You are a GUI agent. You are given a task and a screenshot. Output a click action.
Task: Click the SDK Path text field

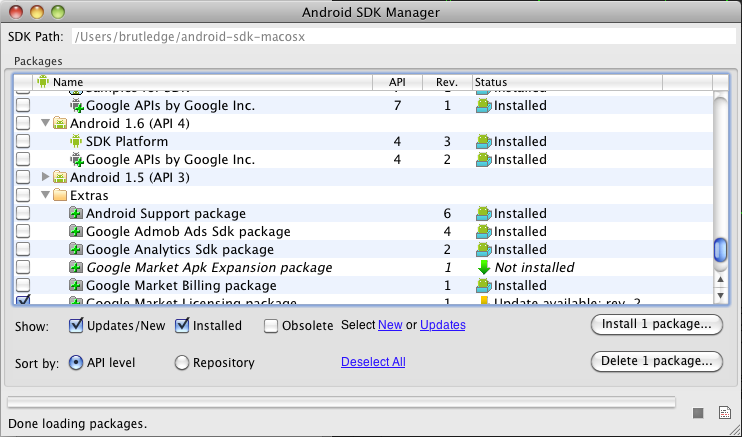(404, 37)
